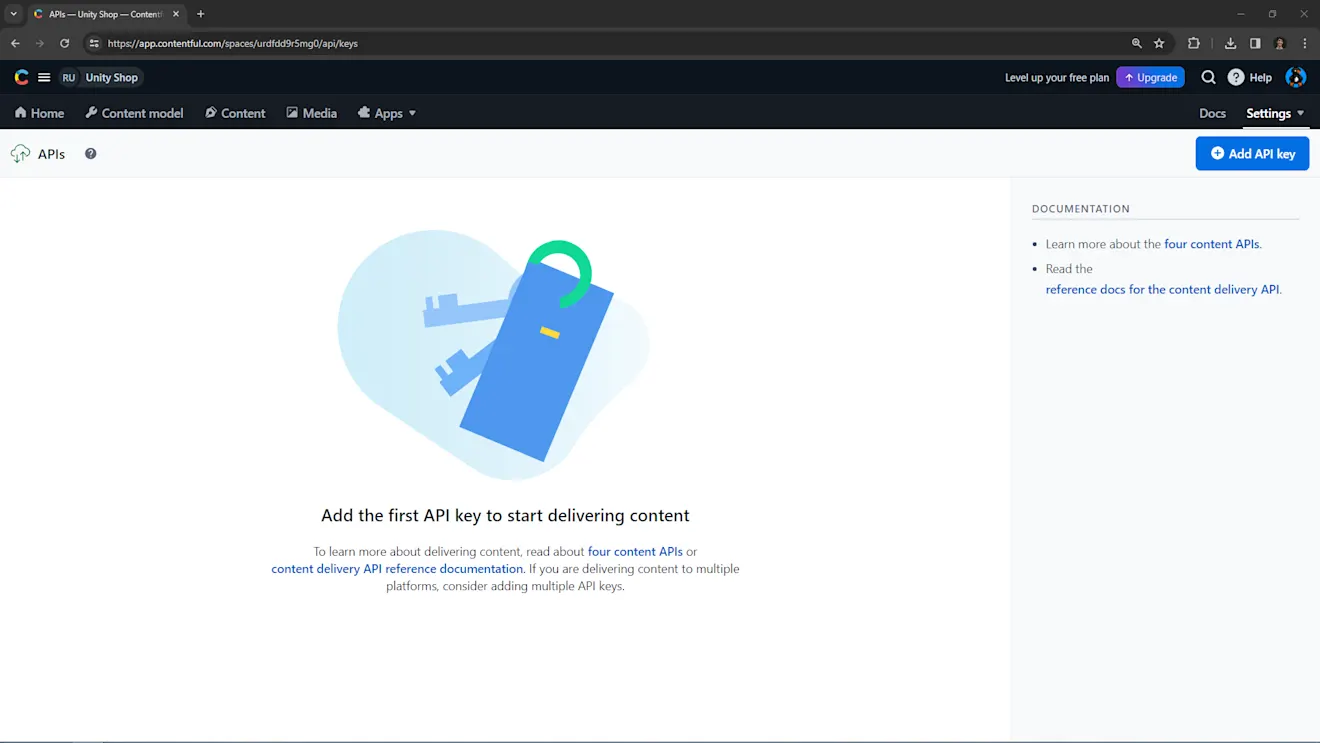Click the help question icon beside APIs
Viewport: 1320px width, 743px height.
click(x=90, y=154)
